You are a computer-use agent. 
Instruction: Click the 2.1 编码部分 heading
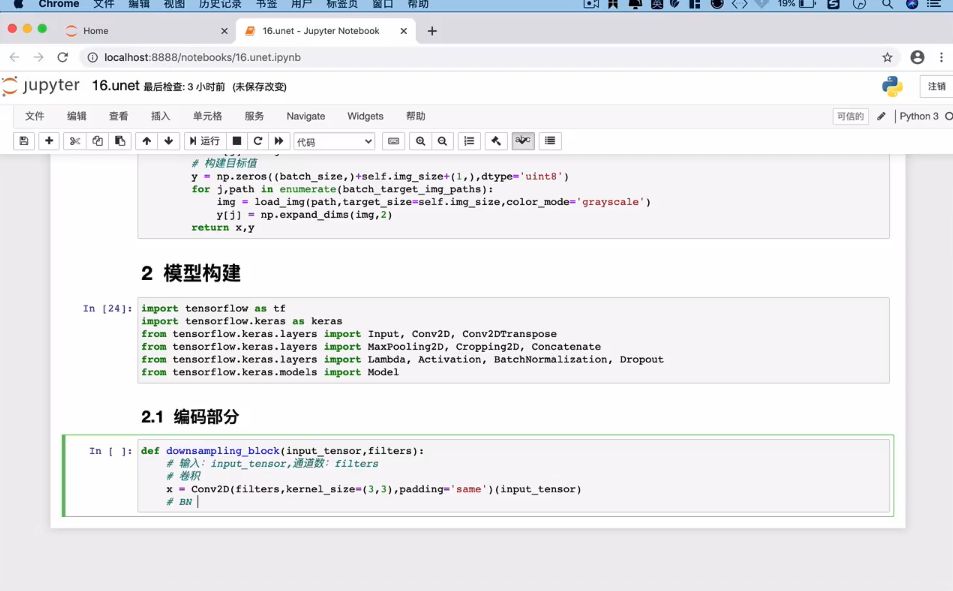(x=190, y=417)
